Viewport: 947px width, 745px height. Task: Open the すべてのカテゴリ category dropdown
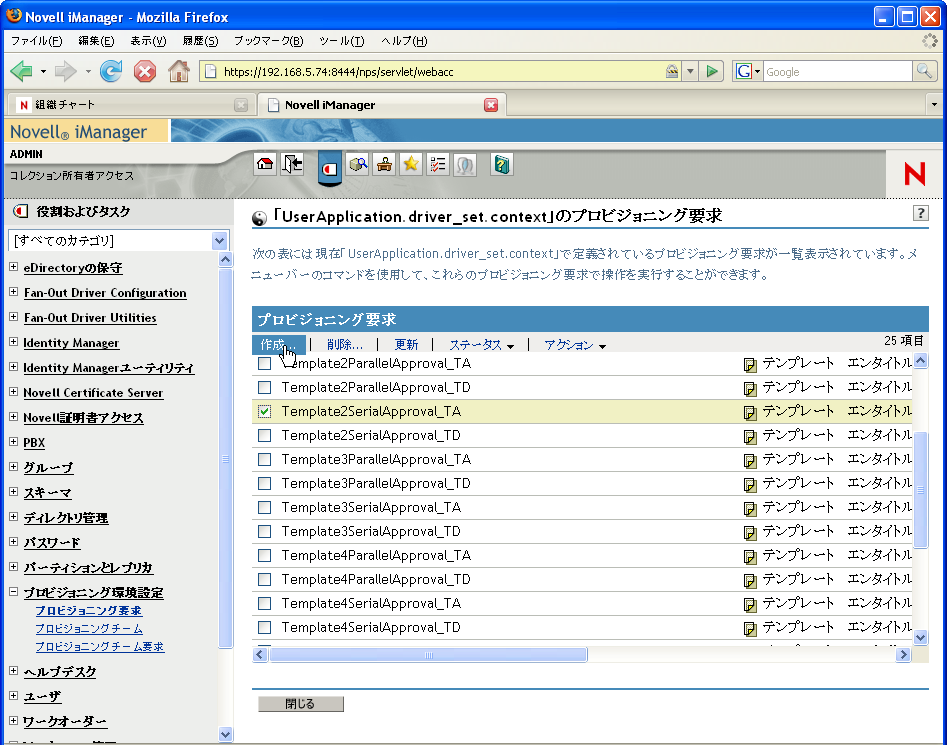[x=118, y=240]
